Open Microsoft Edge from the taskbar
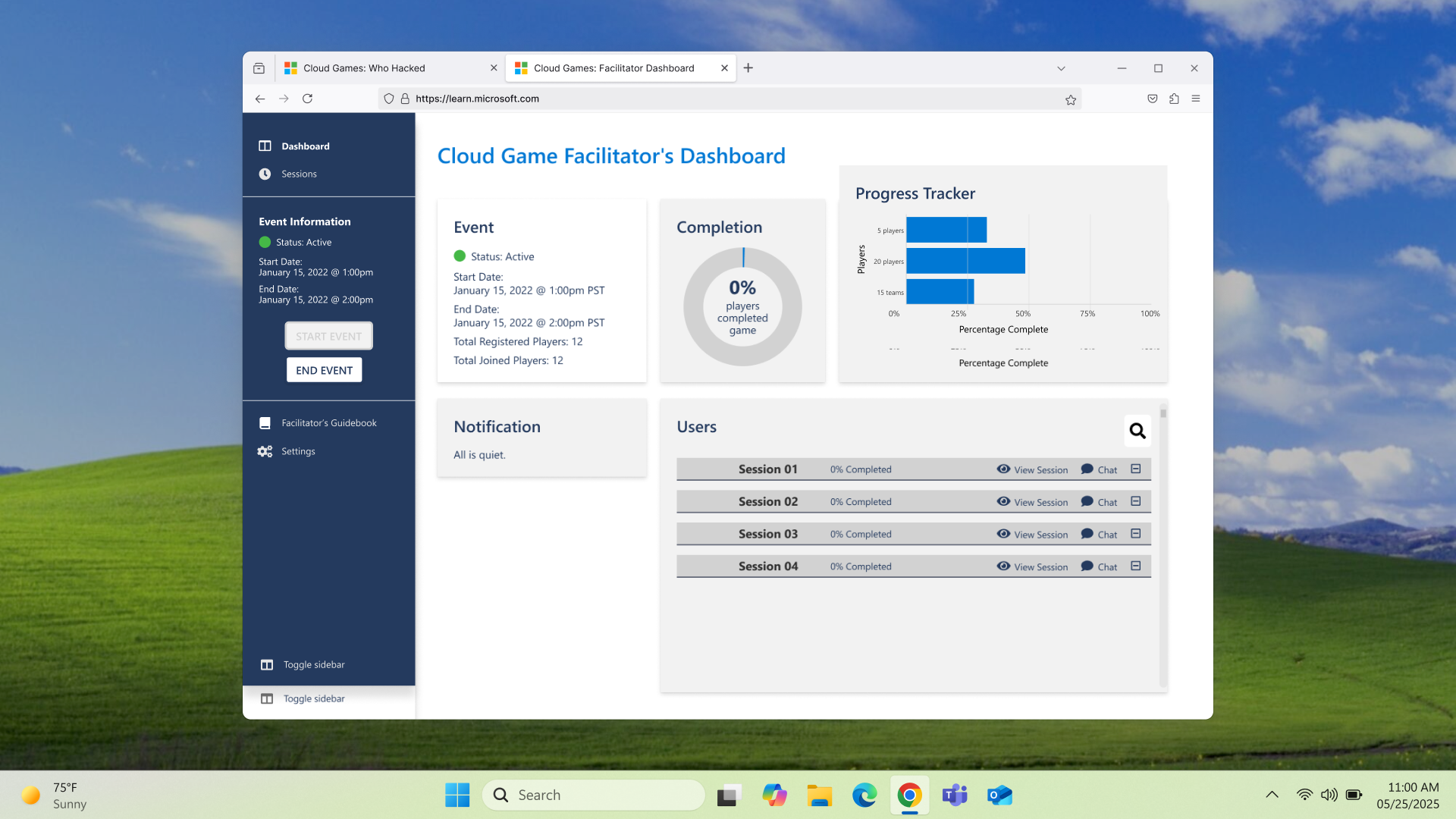The image size is (1456, 819). [864, 795]
